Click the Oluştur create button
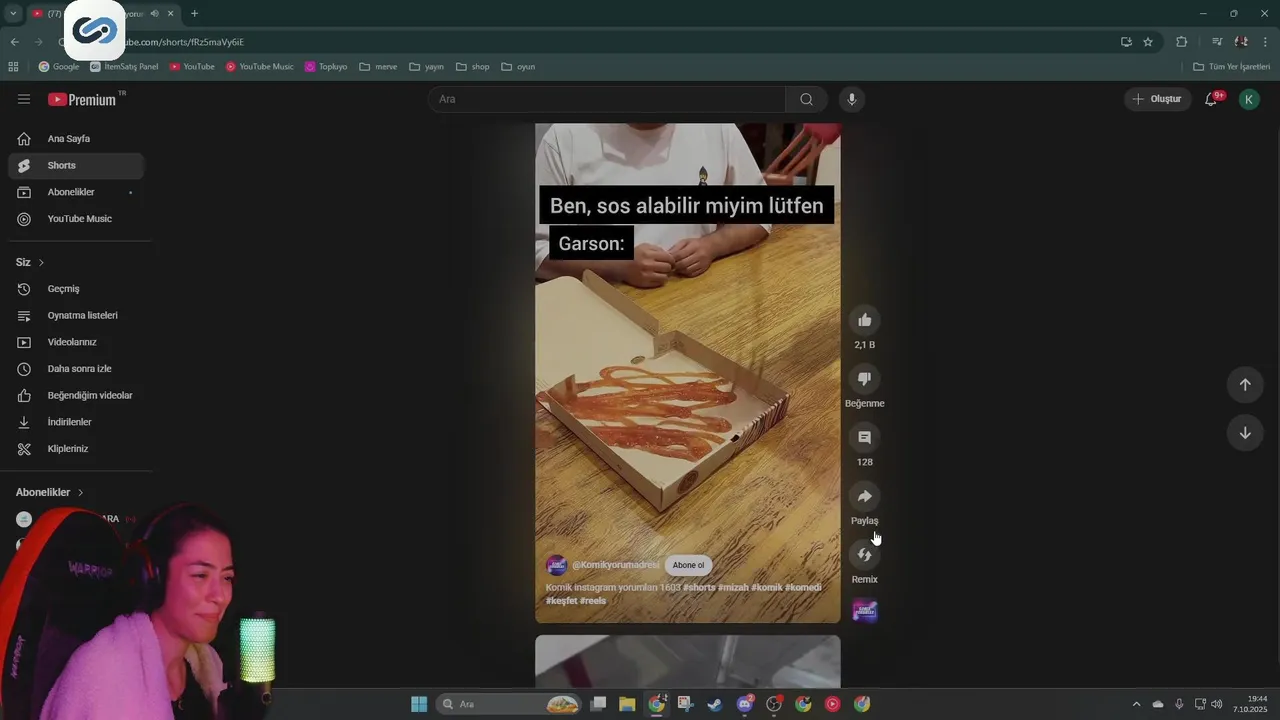Viewport: 1280px width, 720px height. click(1158, 99)
